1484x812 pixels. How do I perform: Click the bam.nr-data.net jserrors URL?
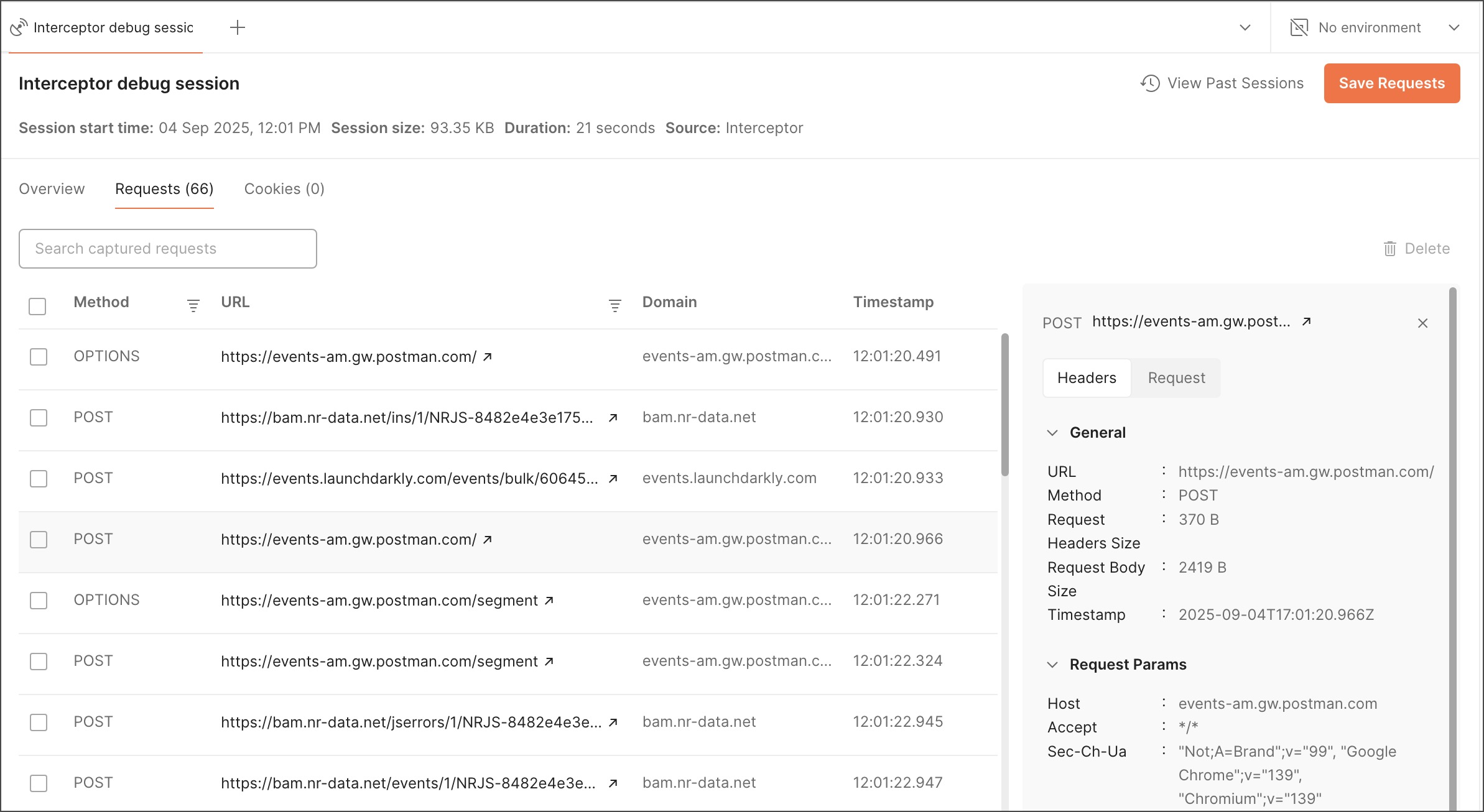click(x=411, y=722)
